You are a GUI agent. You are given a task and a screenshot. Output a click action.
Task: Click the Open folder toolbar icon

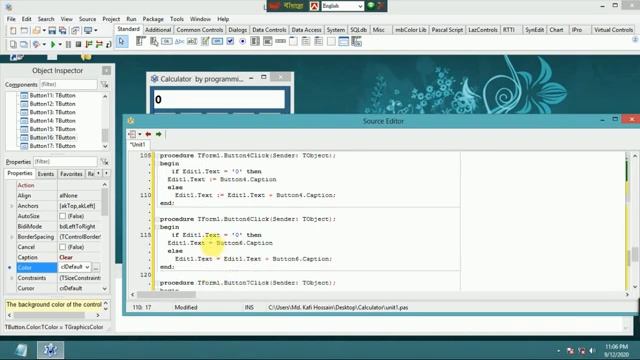click(x=36, y=31)
